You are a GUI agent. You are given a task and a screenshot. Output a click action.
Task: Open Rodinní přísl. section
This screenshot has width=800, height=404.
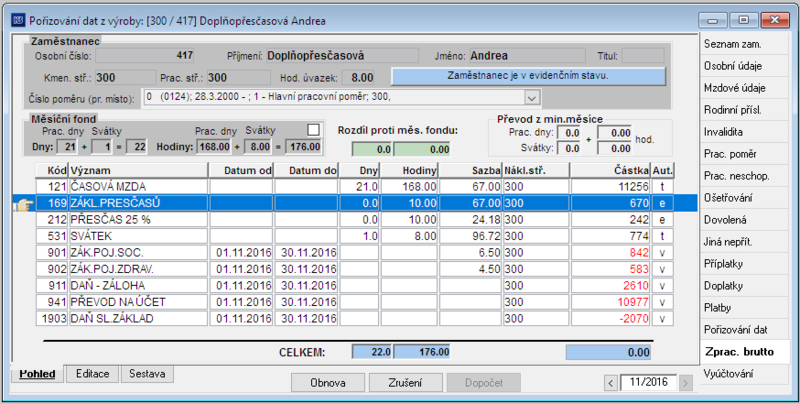click(x=744, y=110)
